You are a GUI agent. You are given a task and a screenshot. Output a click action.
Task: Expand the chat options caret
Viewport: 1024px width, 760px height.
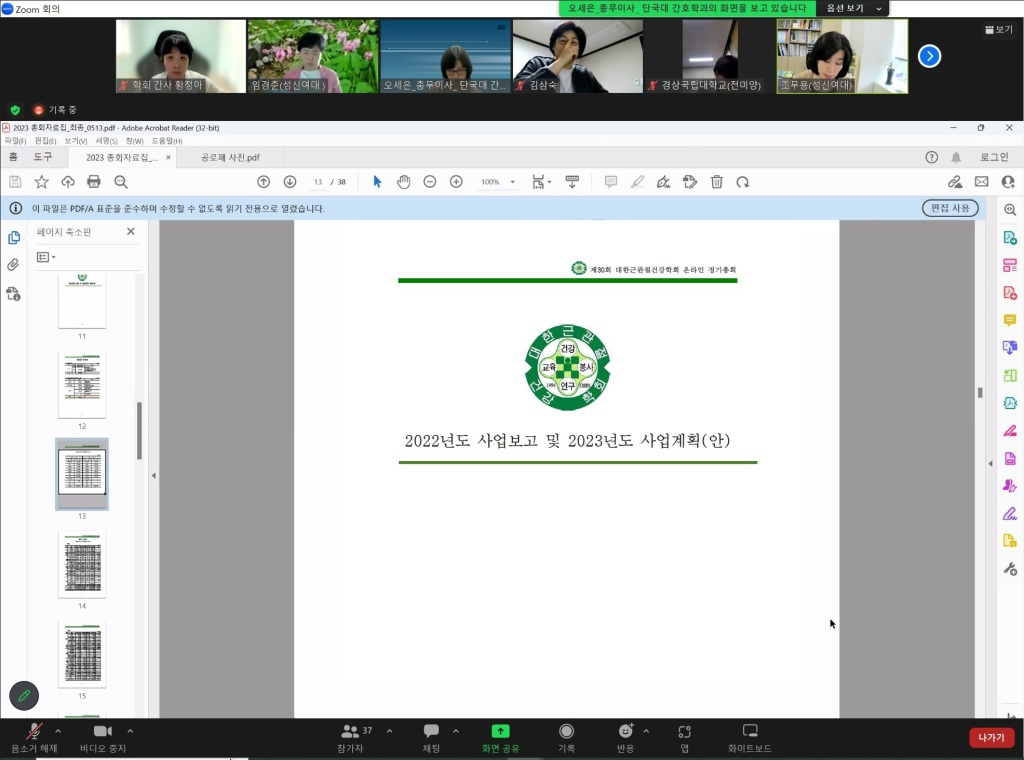pyautogui.click(x=456, y=731)
